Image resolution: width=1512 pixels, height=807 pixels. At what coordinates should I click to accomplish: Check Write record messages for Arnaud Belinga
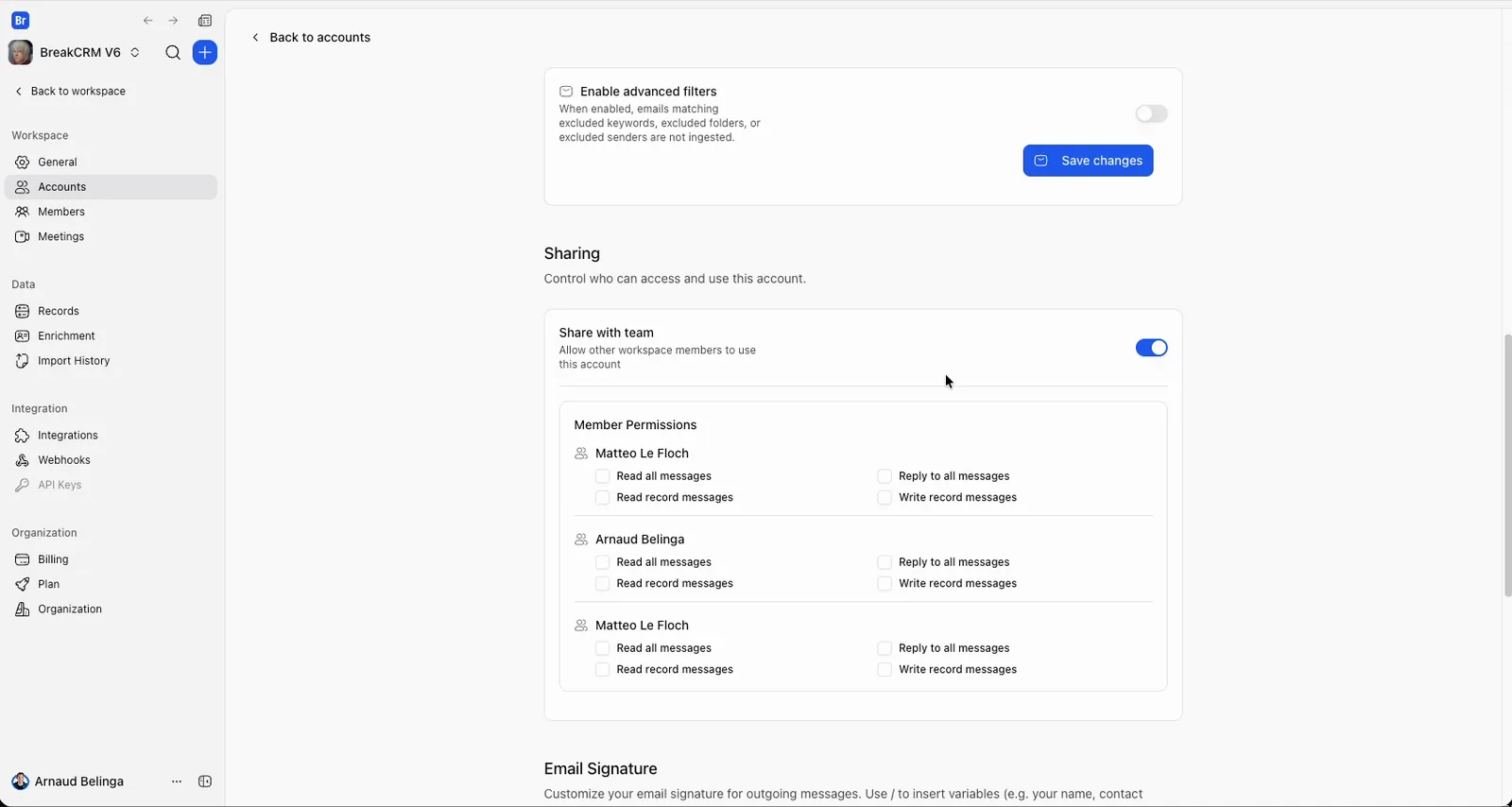(x=885, y=584)
